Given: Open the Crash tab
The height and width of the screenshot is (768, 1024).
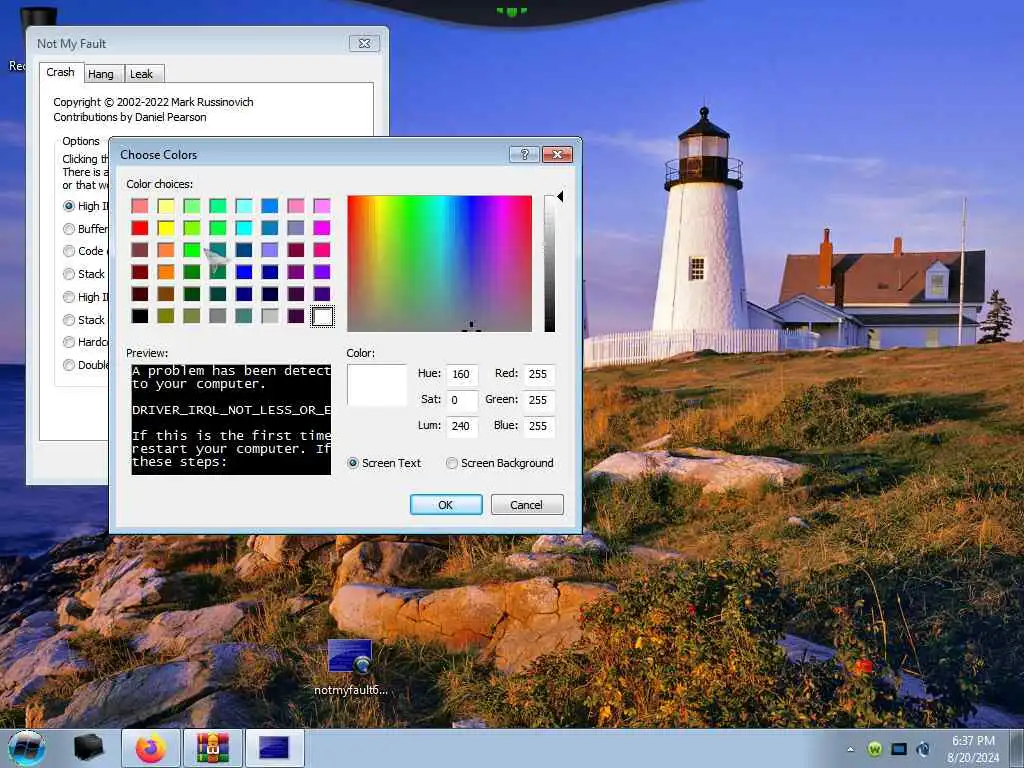Looking at the screenshot, I should point(61,72).
